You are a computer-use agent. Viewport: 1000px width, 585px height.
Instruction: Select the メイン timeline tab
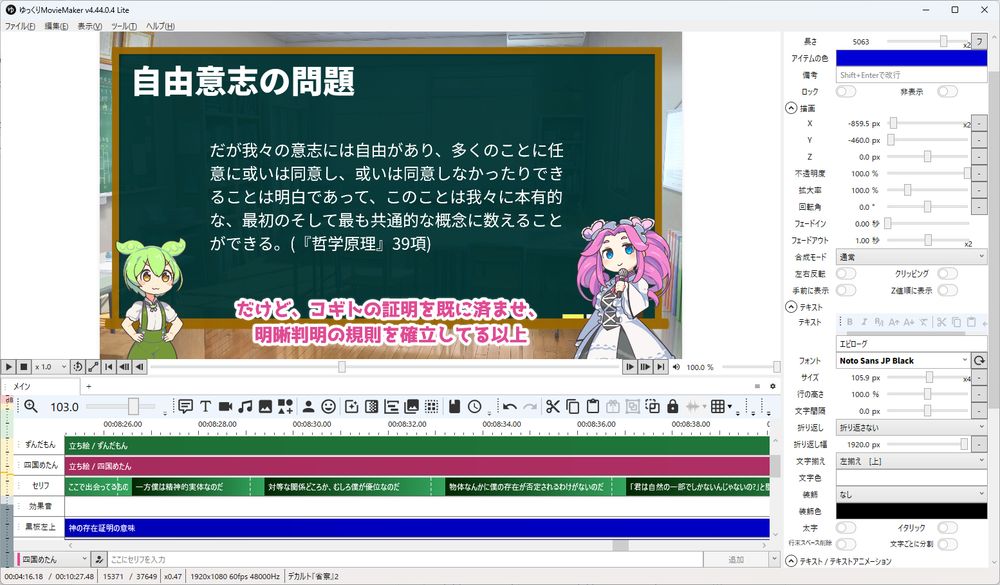coord(40,386)
